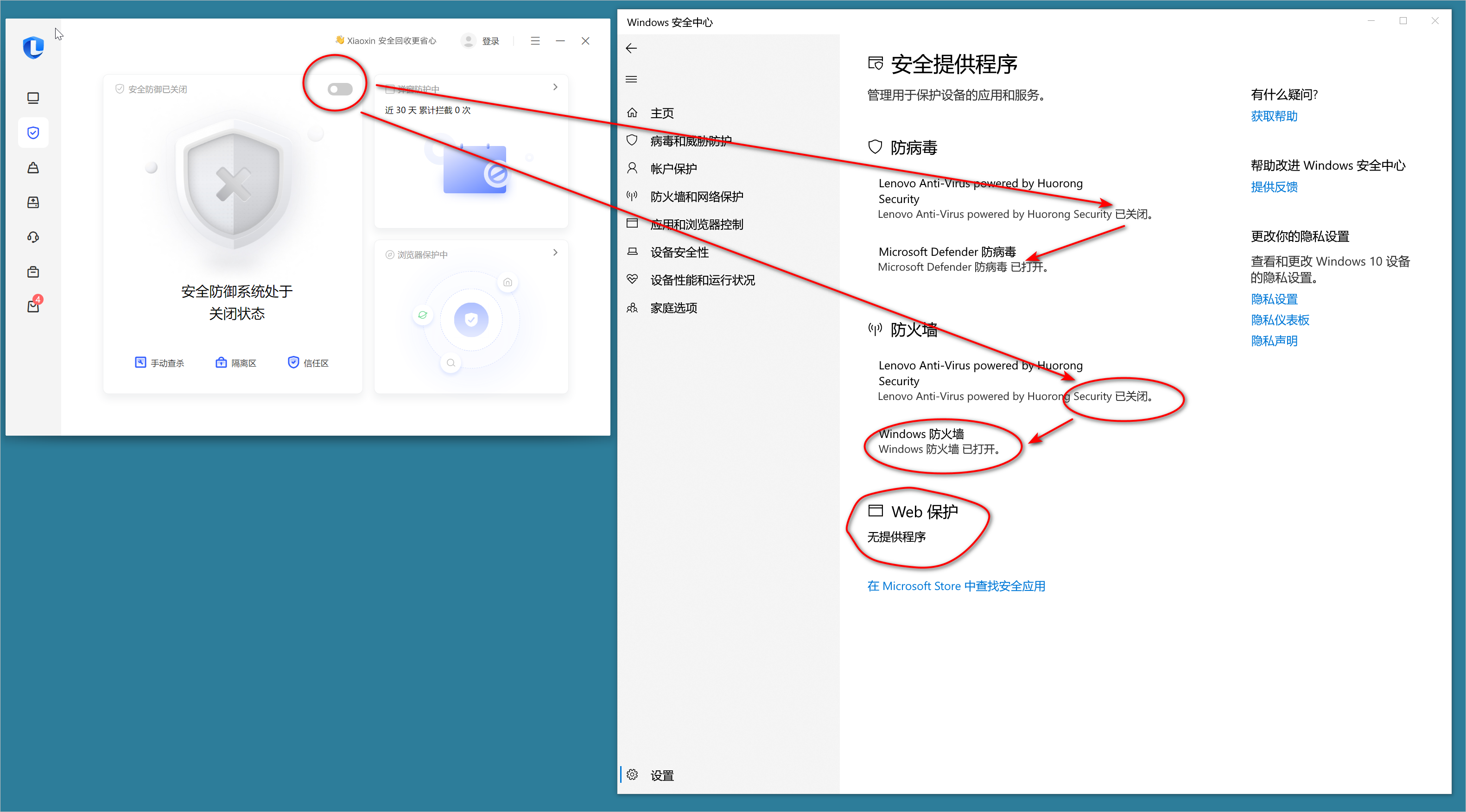The width and height of the screenshot is (1466, 812).
Task: Click 手动查杀 manual scan button
Action: click(159, 363)
